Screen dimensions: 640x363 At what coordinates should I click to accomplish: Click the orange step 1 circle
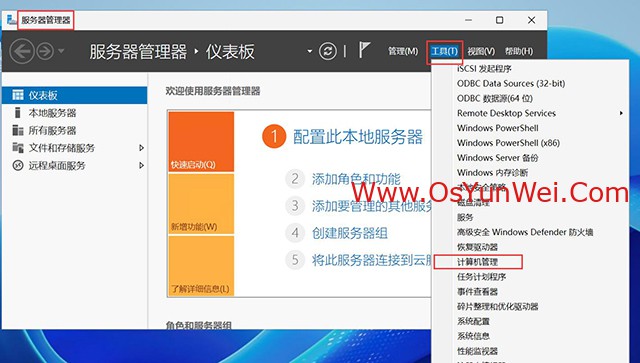[x=274, y=136]
